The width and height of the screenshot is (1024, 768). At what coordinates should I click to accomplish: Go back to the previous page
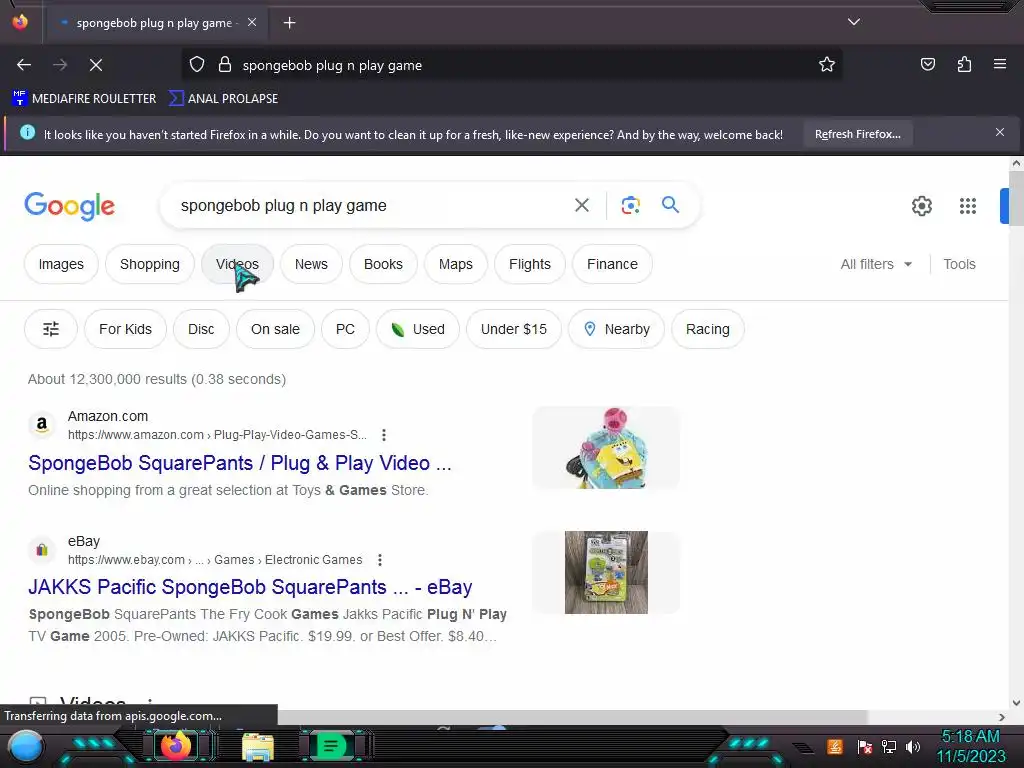pos(24,65)
